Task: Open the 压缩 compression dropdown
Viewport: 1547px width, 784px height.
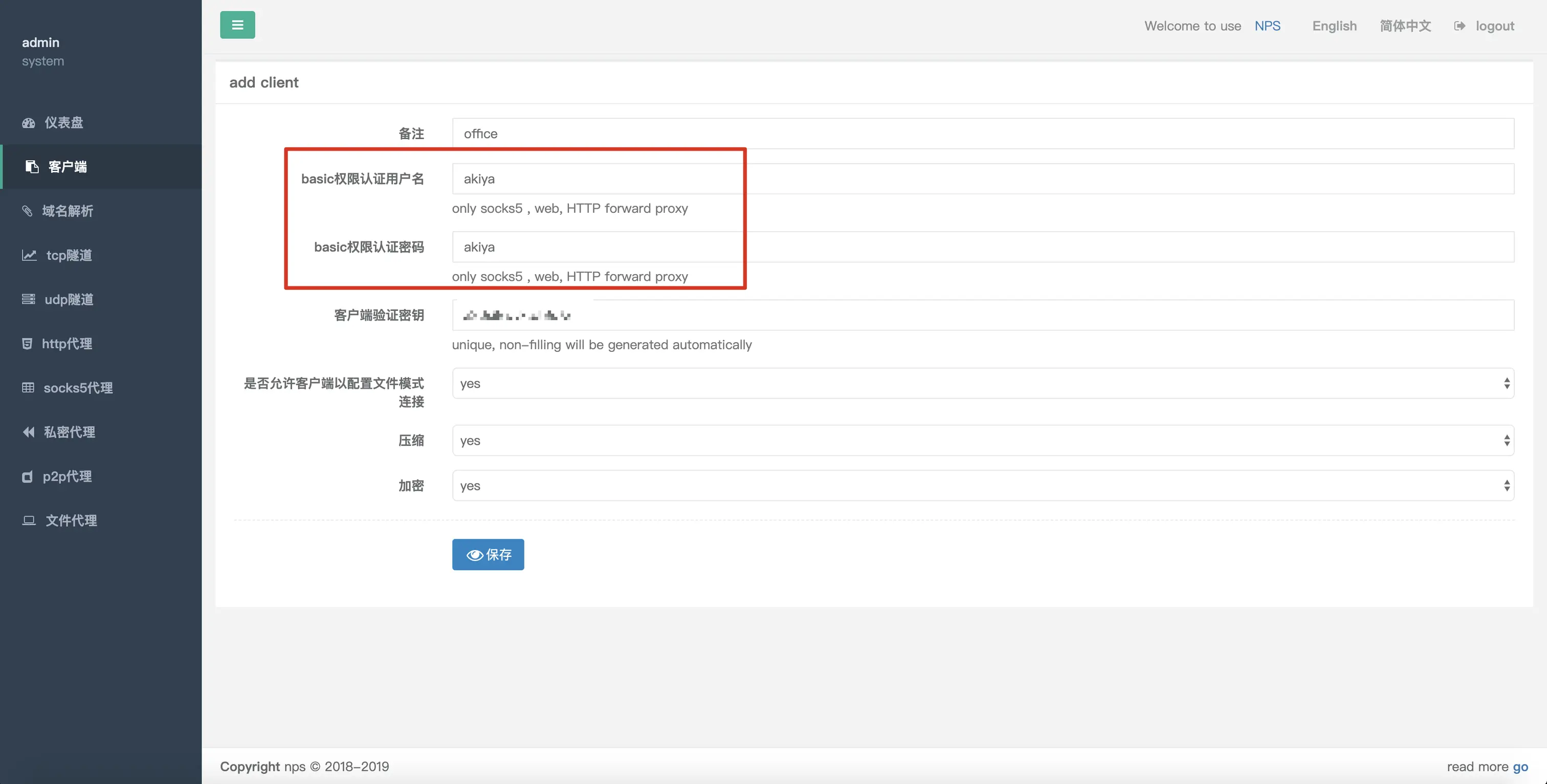Action: (x=983, y=441)
